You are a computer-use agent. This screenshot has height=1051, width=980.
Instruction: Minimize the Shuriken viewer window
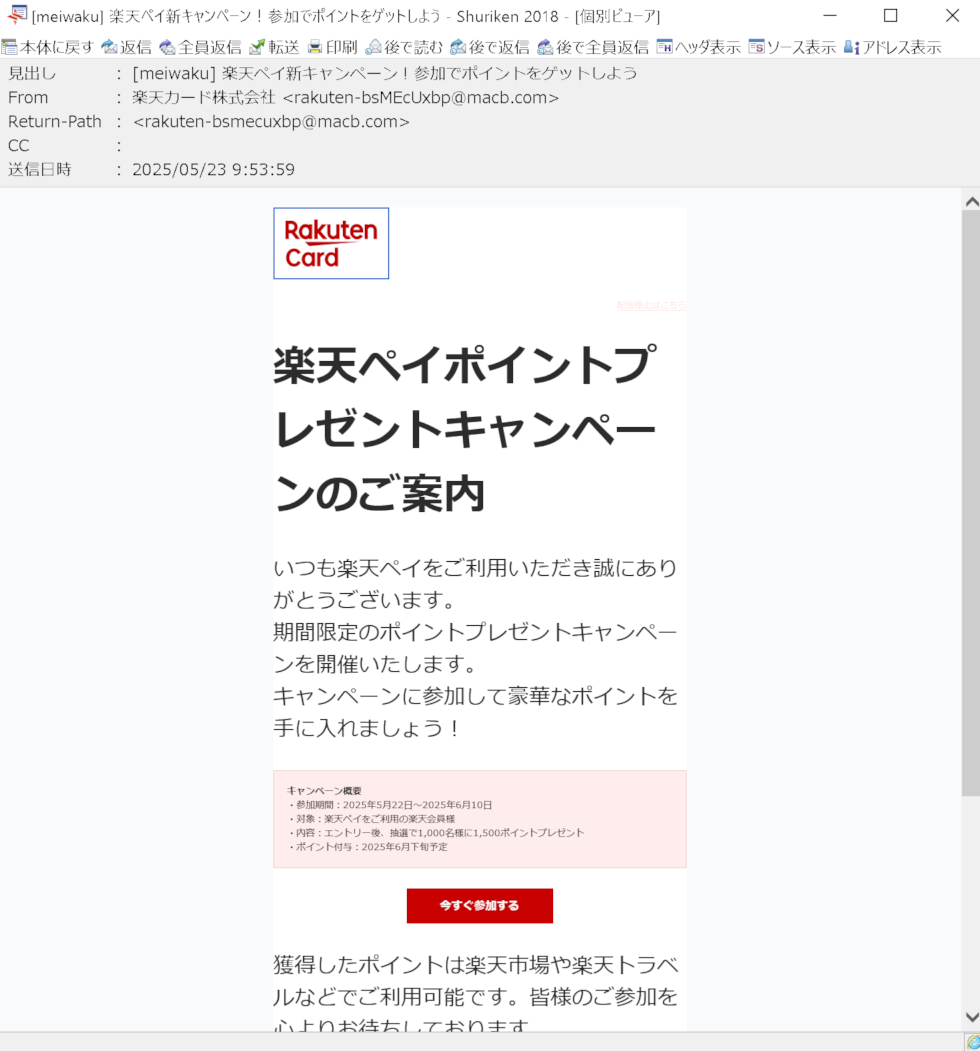pos(830,15)
